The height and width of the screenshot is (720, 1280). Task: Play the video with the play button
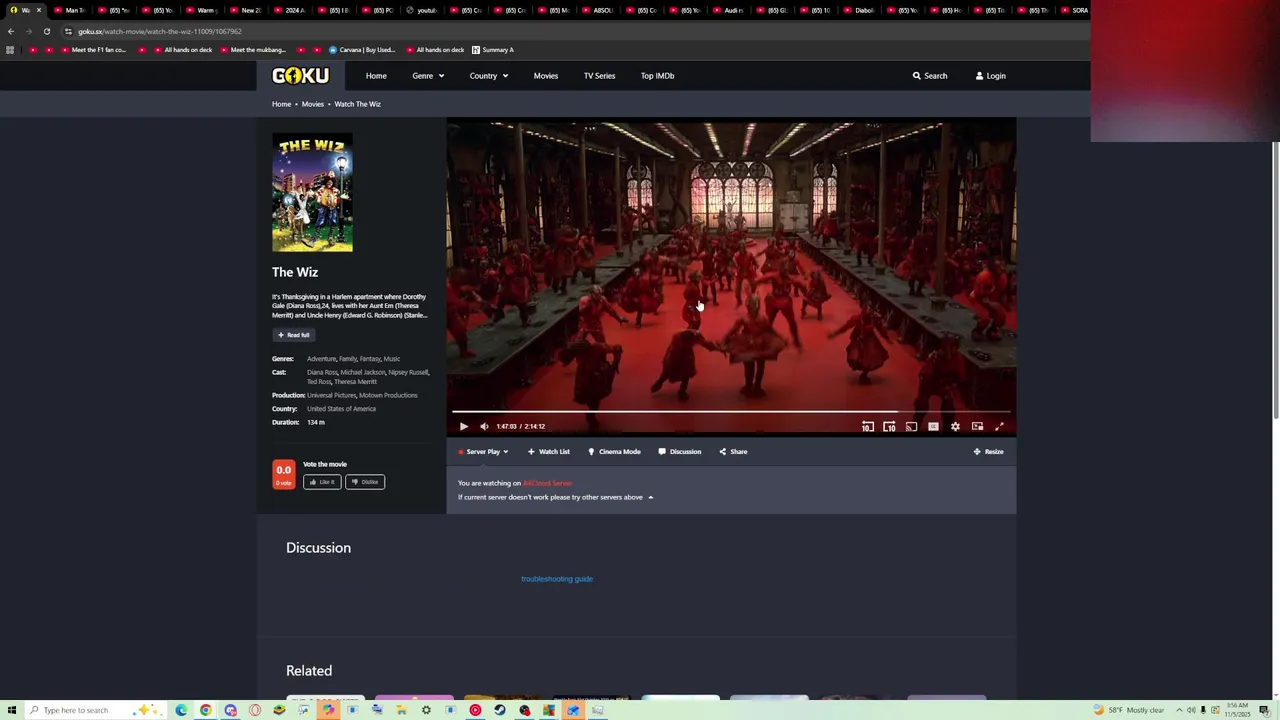click(464, 427)
